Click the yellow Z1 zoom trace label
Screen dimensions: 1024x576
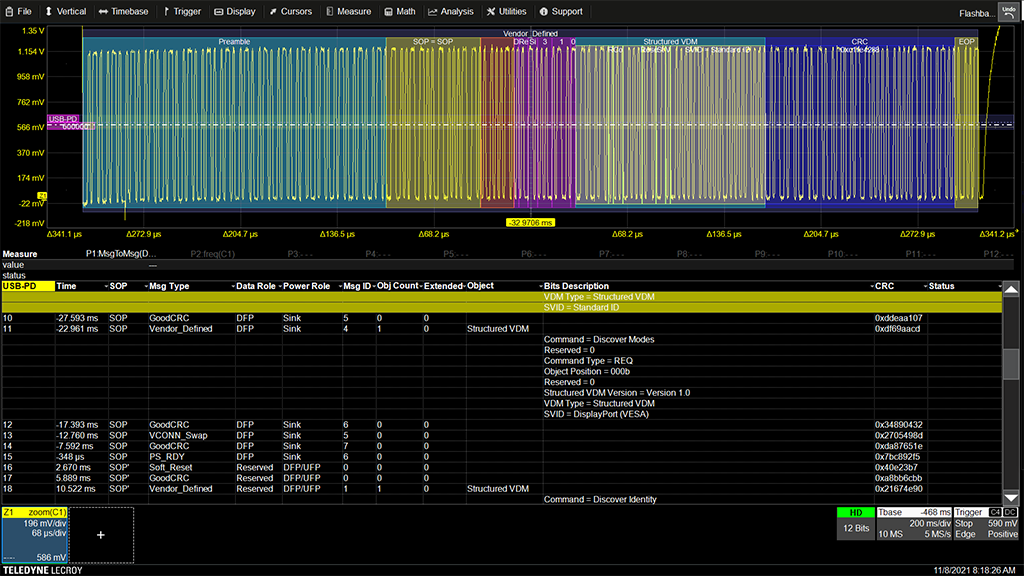tap(33, 512)
